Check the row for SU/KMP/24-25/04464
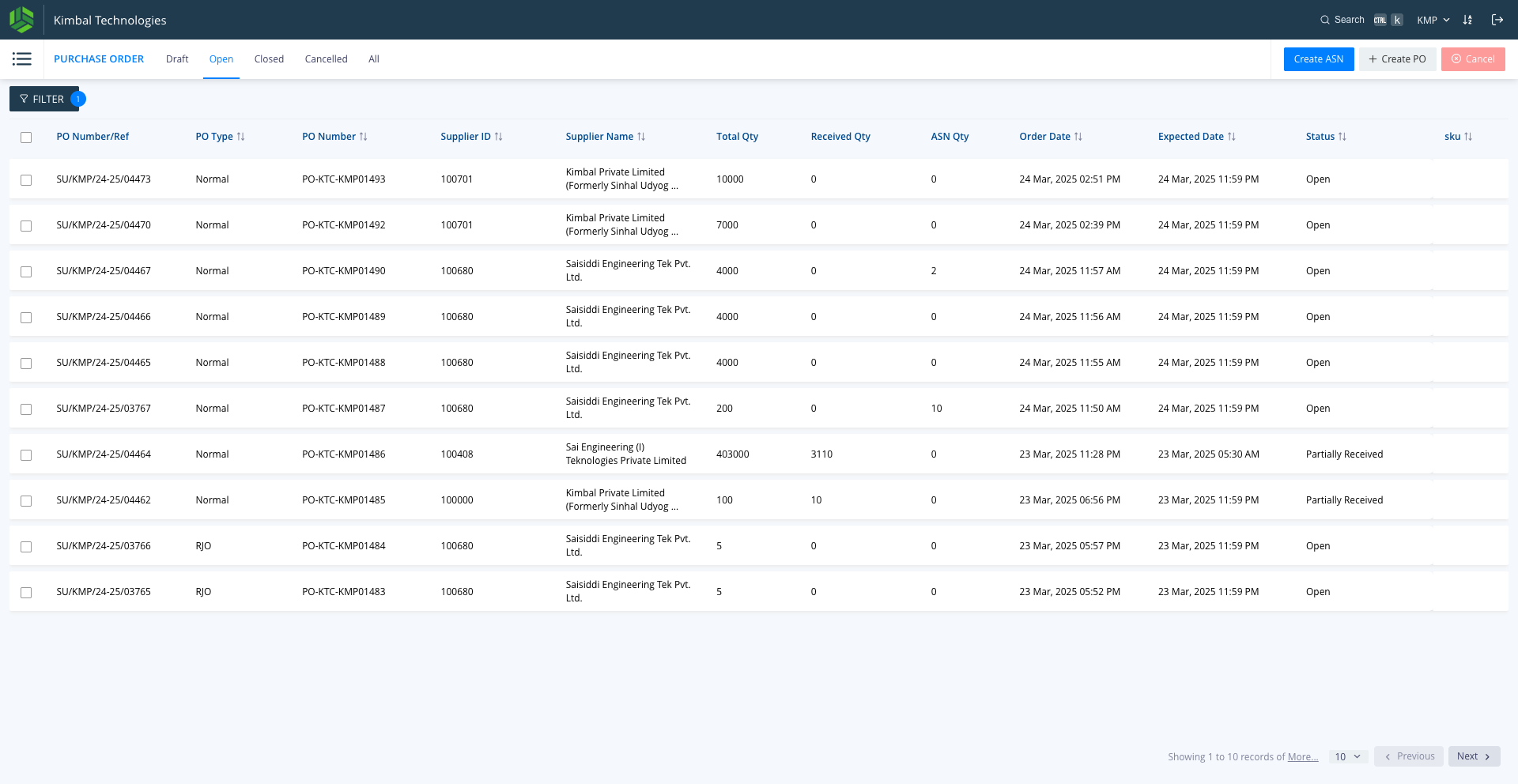The image size is (1518, 784). [x=26, y=455]
